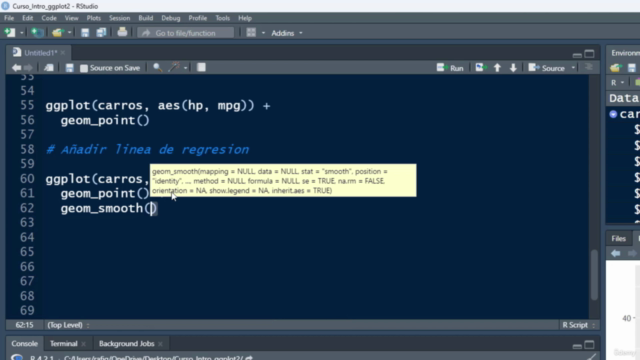Image resolution: width=640 pixels, height=360 pixels.
Task: Open the Build menu
Action: (x=146, y=18)
